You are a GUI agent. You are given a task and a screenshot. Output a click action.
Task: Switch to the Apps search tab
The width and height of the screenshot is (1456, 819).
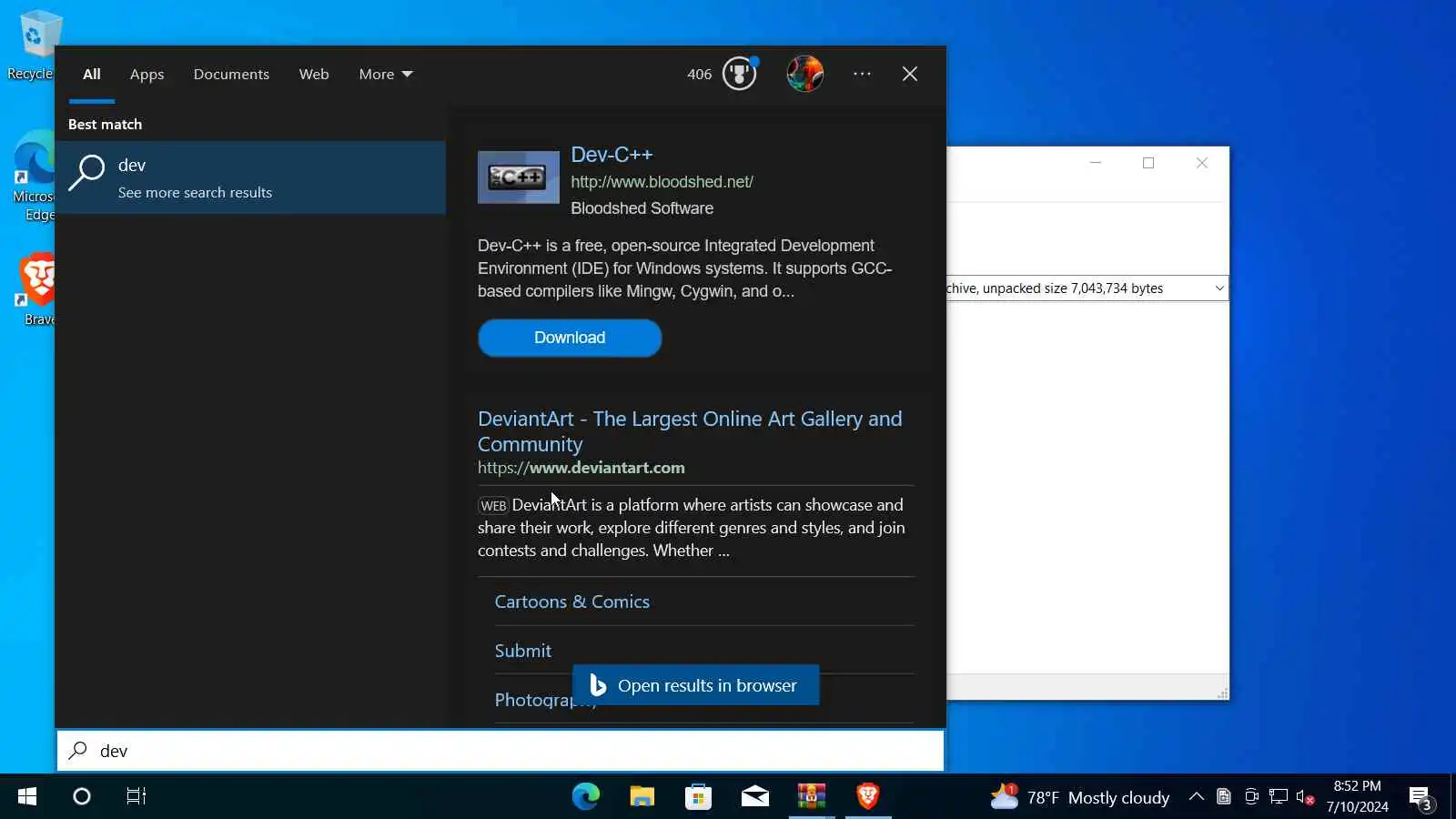point(147,75)
